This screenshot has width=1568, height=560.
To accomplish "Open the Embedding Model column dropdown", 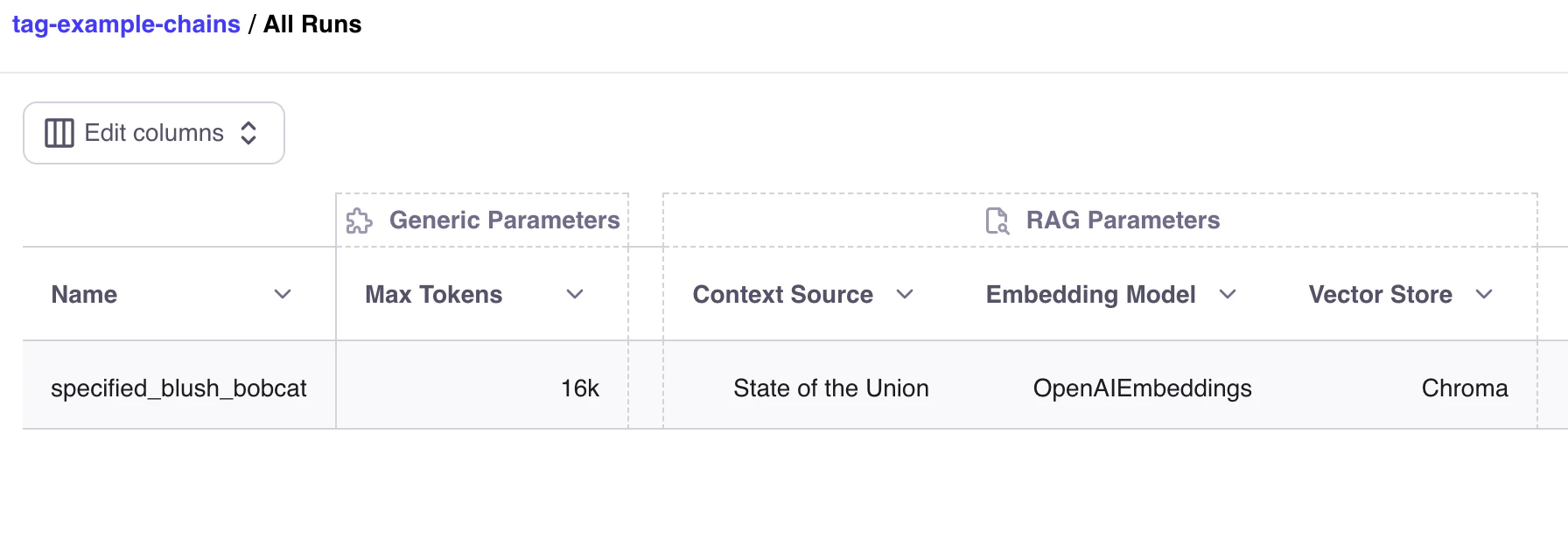I will pos(1228,295).
